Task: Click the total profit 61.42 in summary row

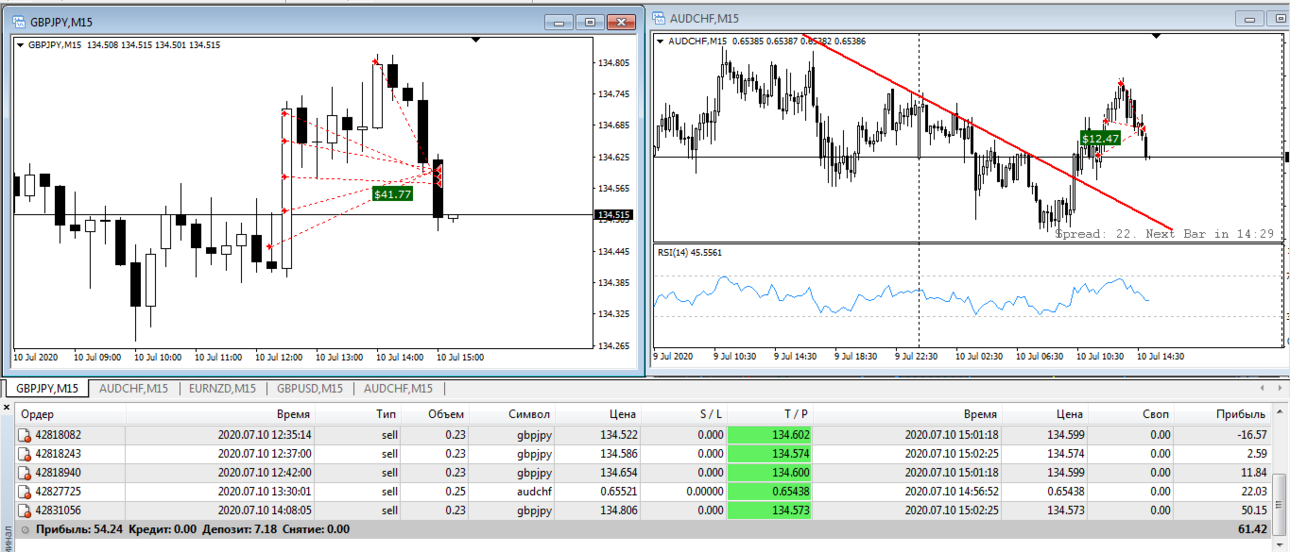Action: coord(1252,529)
